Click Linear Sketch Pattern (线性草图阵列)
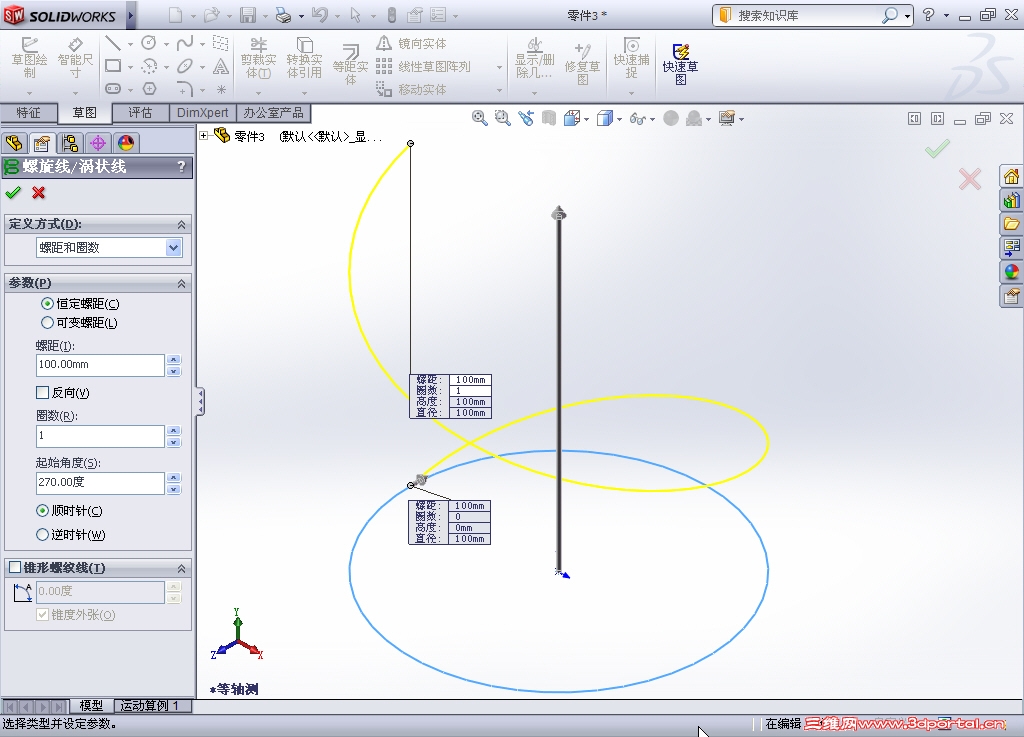1024x737 pixels. tap(423, 67)
